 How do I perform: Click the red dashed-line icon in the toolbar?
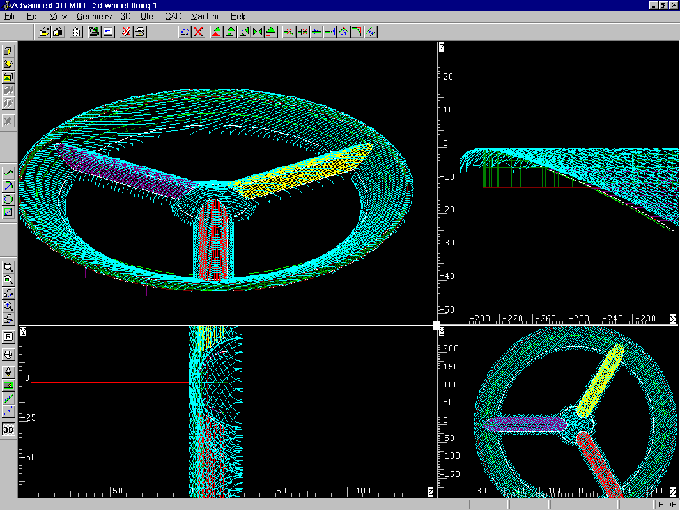pyautogui.click(x=288, y=32)
